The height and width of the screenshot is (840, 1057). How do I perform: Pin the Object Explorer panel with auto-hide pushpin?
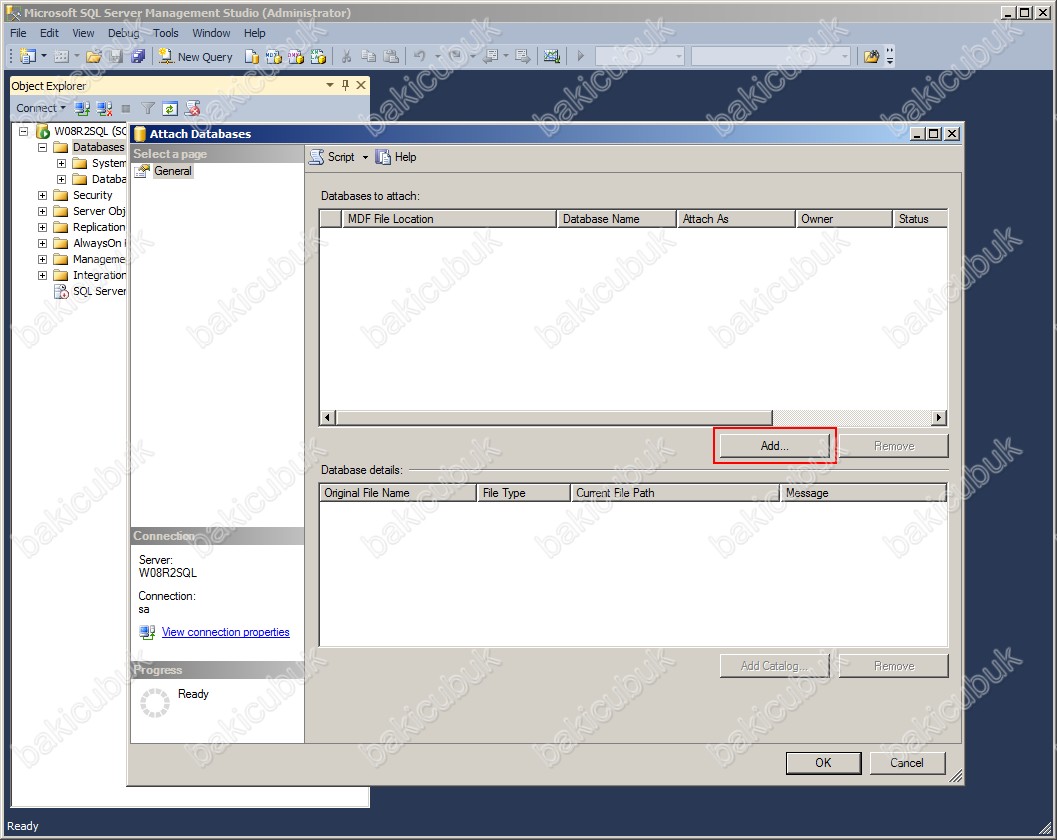coord(345,85)
